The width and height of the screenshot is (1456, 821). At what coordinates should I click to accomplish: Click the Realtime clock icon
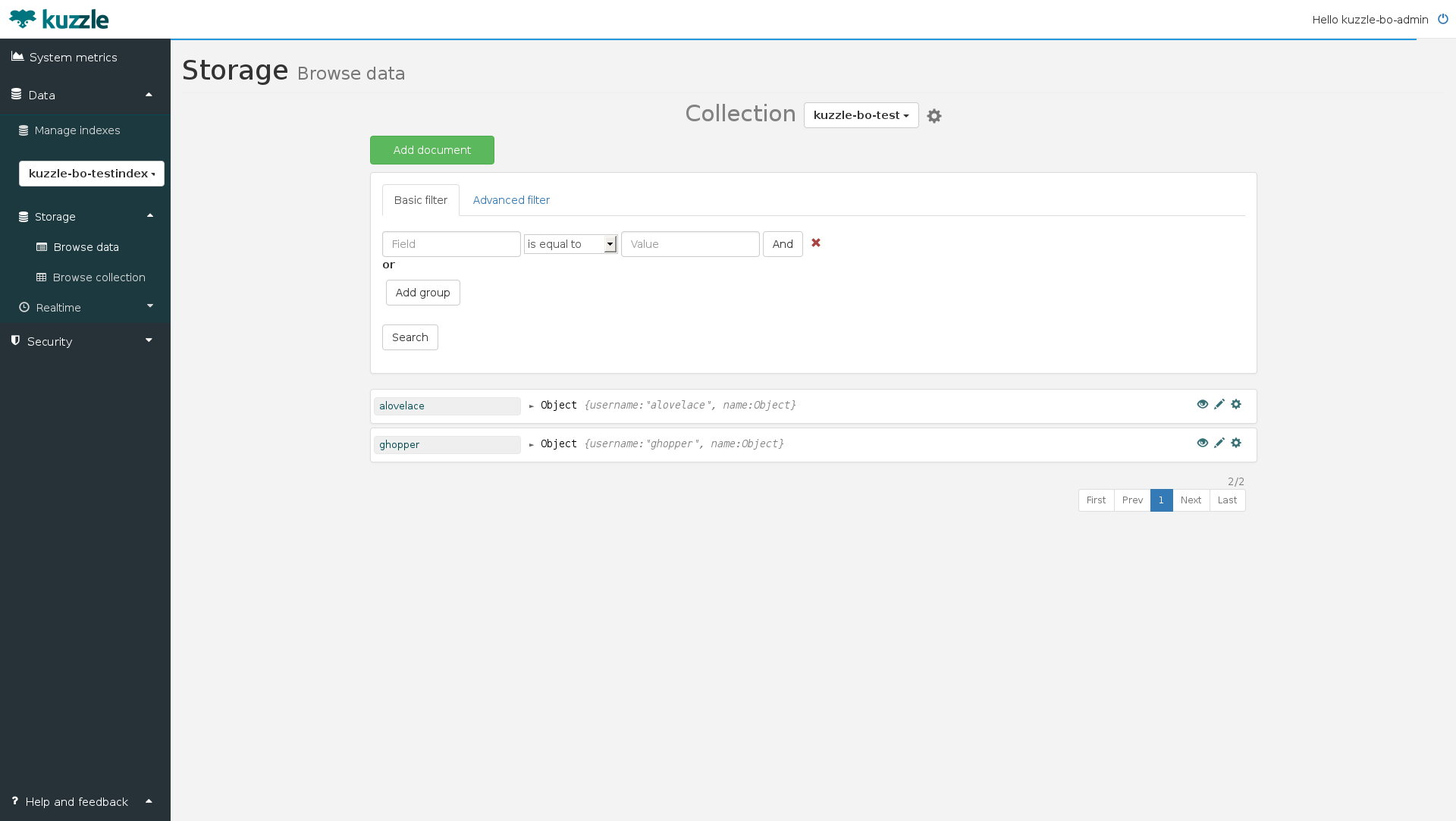[24, 307]
